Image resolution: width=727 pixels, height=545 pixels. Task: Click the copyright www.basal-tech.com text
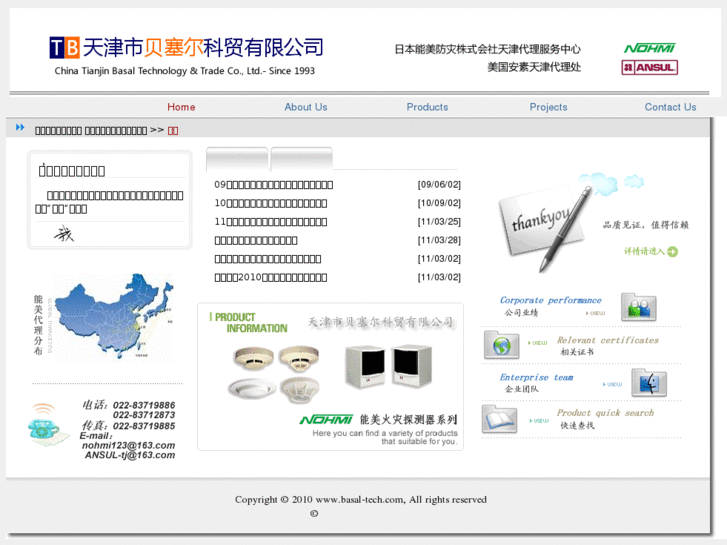[360, 500]
